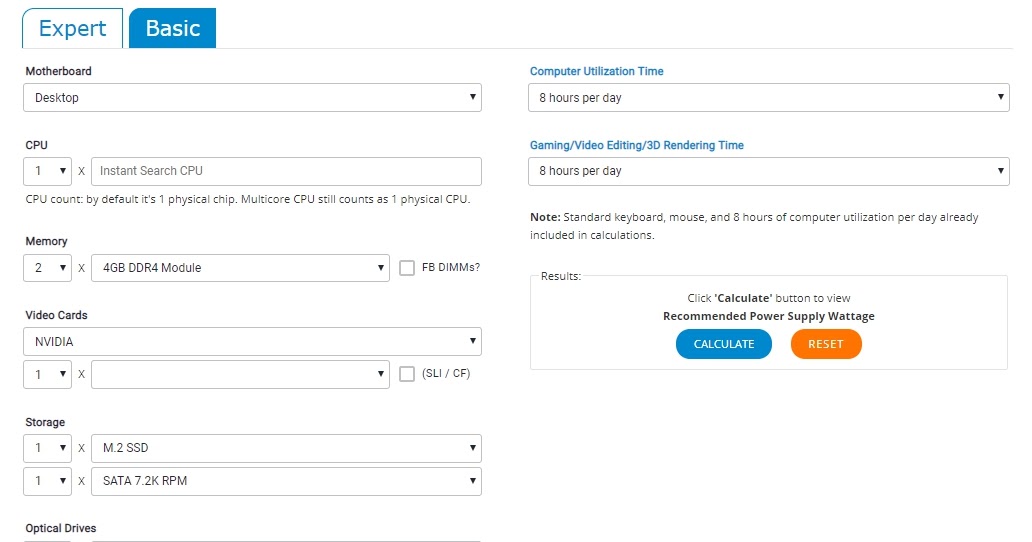This screenshot has width=1032, height=542.
Task: Open the Computer Utilization Time dropdown
Action: tap(768, 98)
